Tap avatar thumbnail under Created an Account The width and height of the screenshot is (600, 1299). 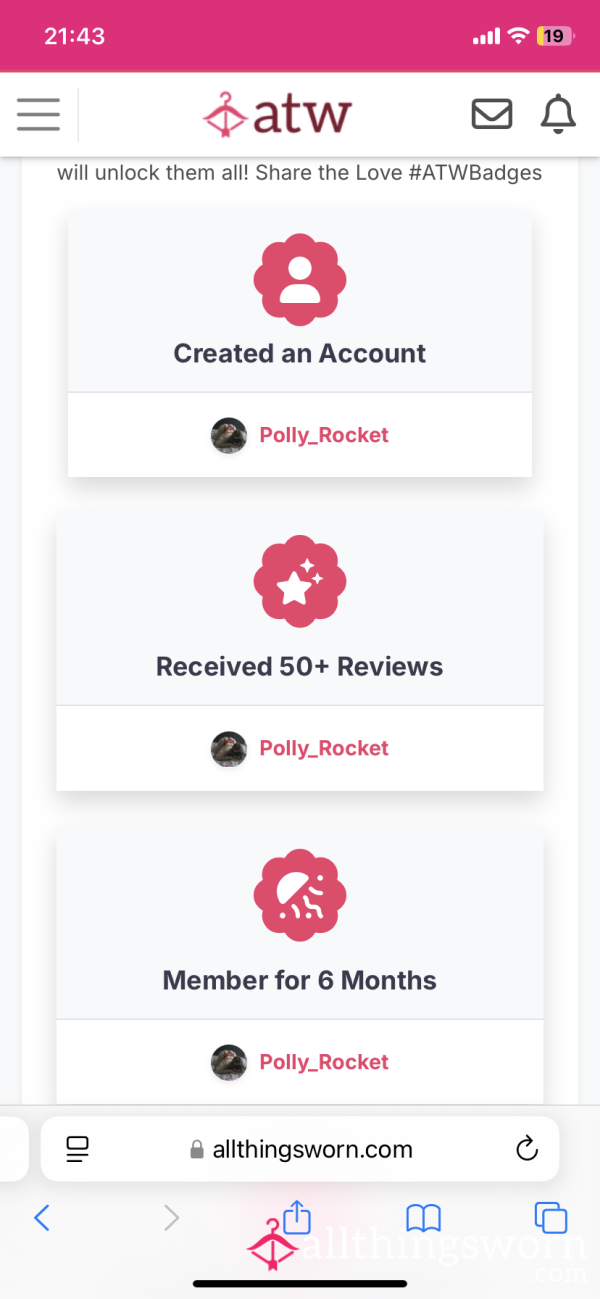click(x=229, y=436)
